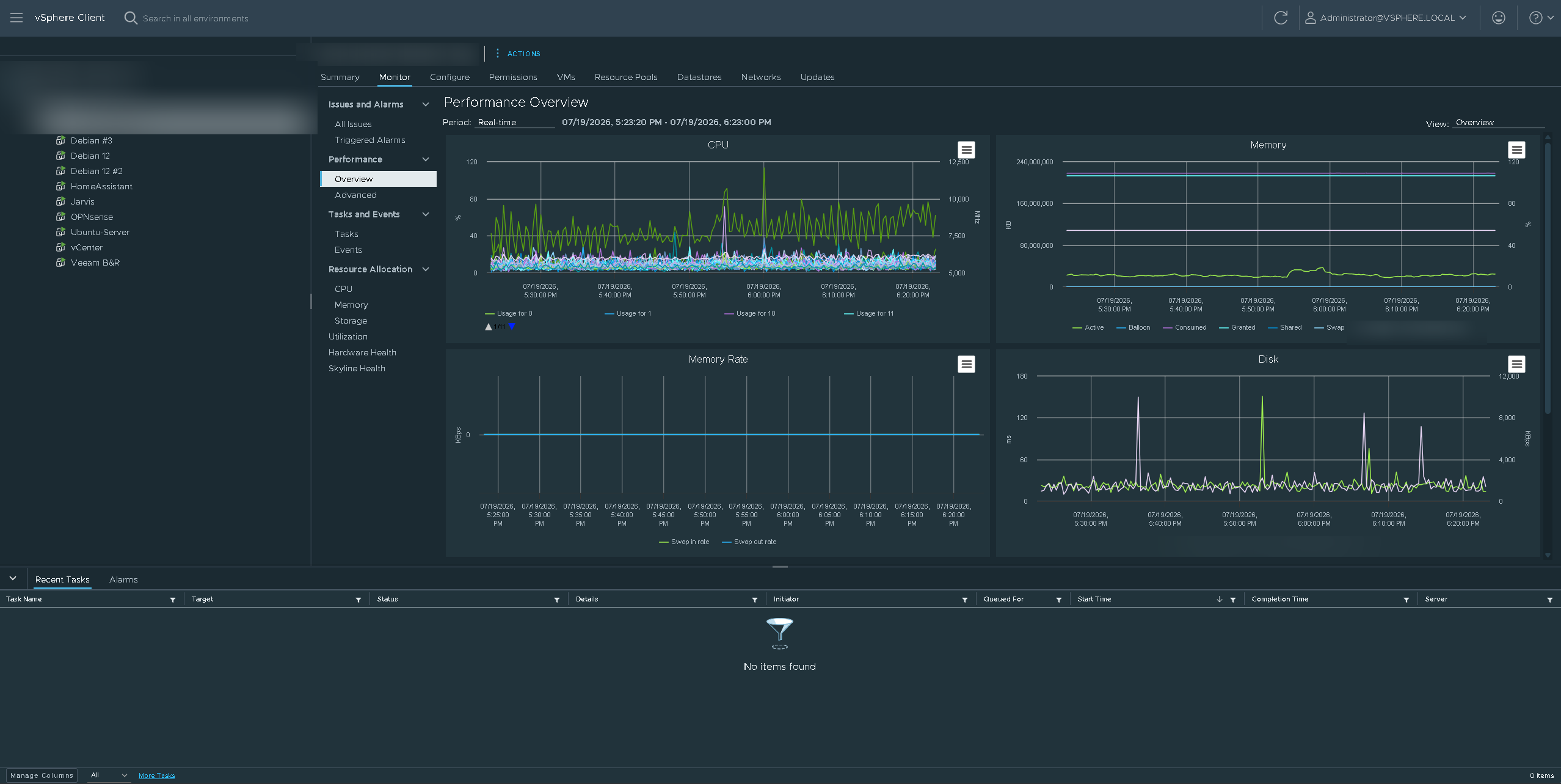Toggle Usage for 10 series in CPU legend

coord(749,313)
